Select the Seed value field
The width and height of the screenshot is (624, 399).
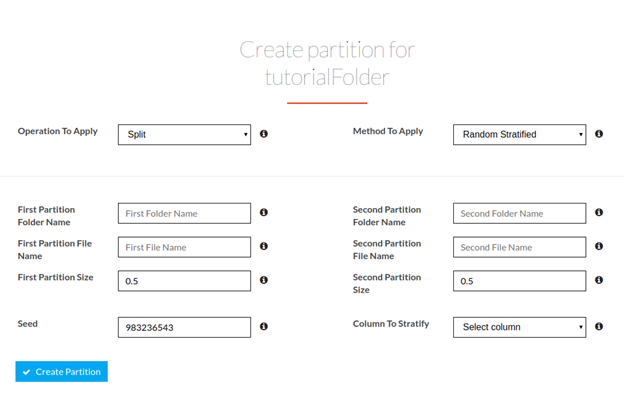(184, 327)
